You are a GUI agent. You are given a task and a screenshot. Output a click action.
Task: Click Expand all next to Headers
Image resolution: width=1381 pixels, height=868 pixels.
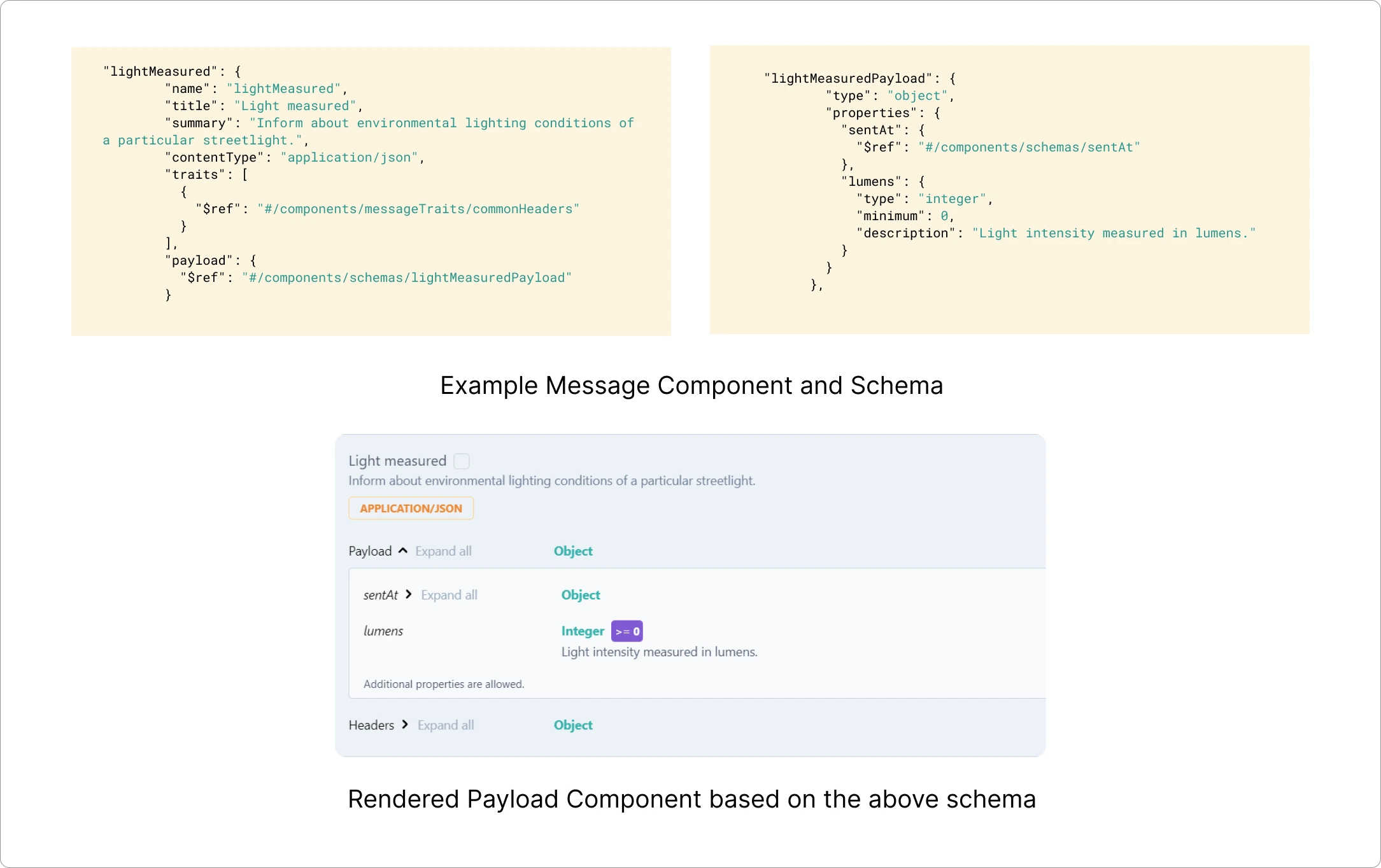[446, 725]
